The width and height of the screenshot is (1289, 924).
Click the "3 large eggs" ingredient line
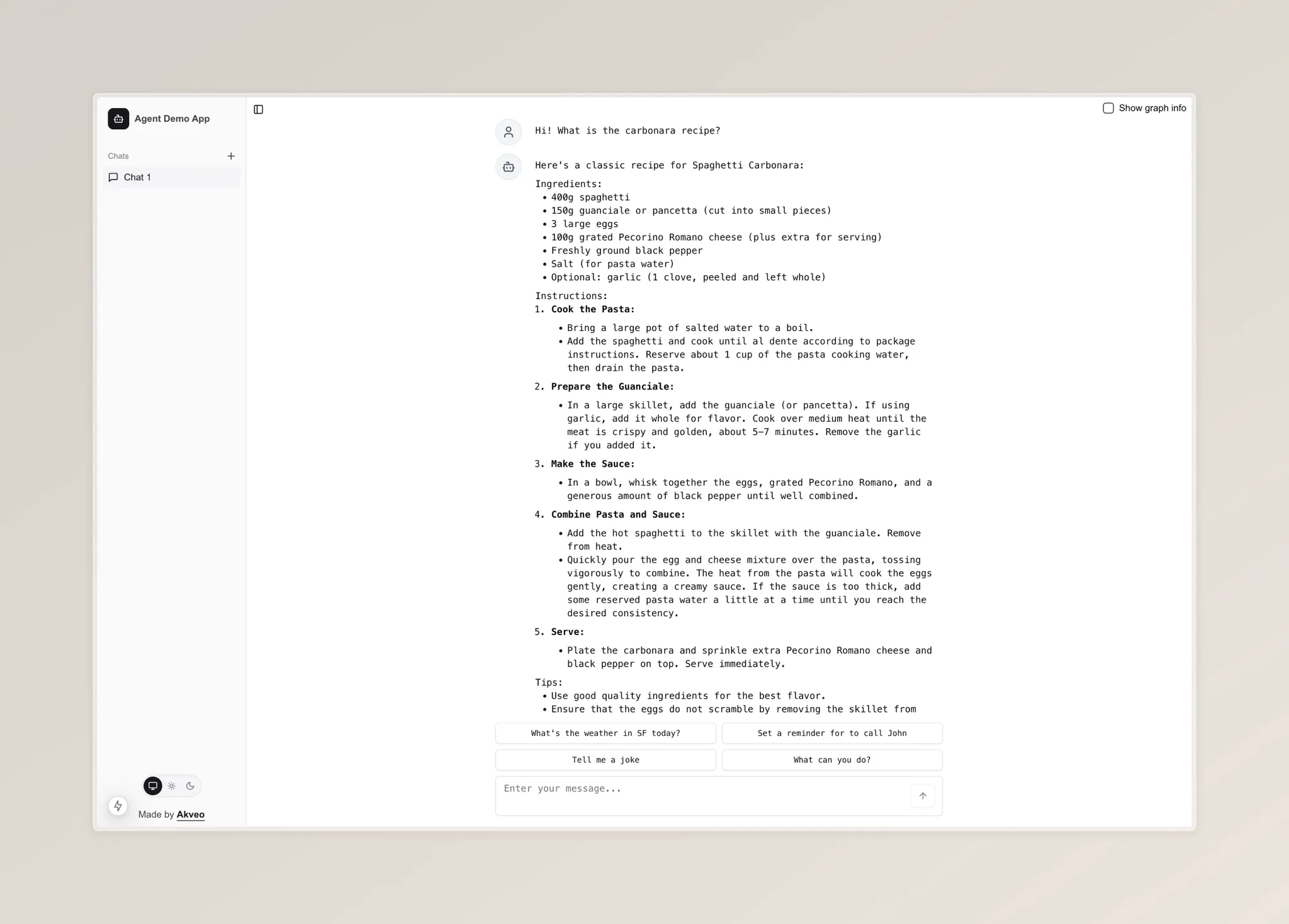pyautogui.click(x=585, y=224)
